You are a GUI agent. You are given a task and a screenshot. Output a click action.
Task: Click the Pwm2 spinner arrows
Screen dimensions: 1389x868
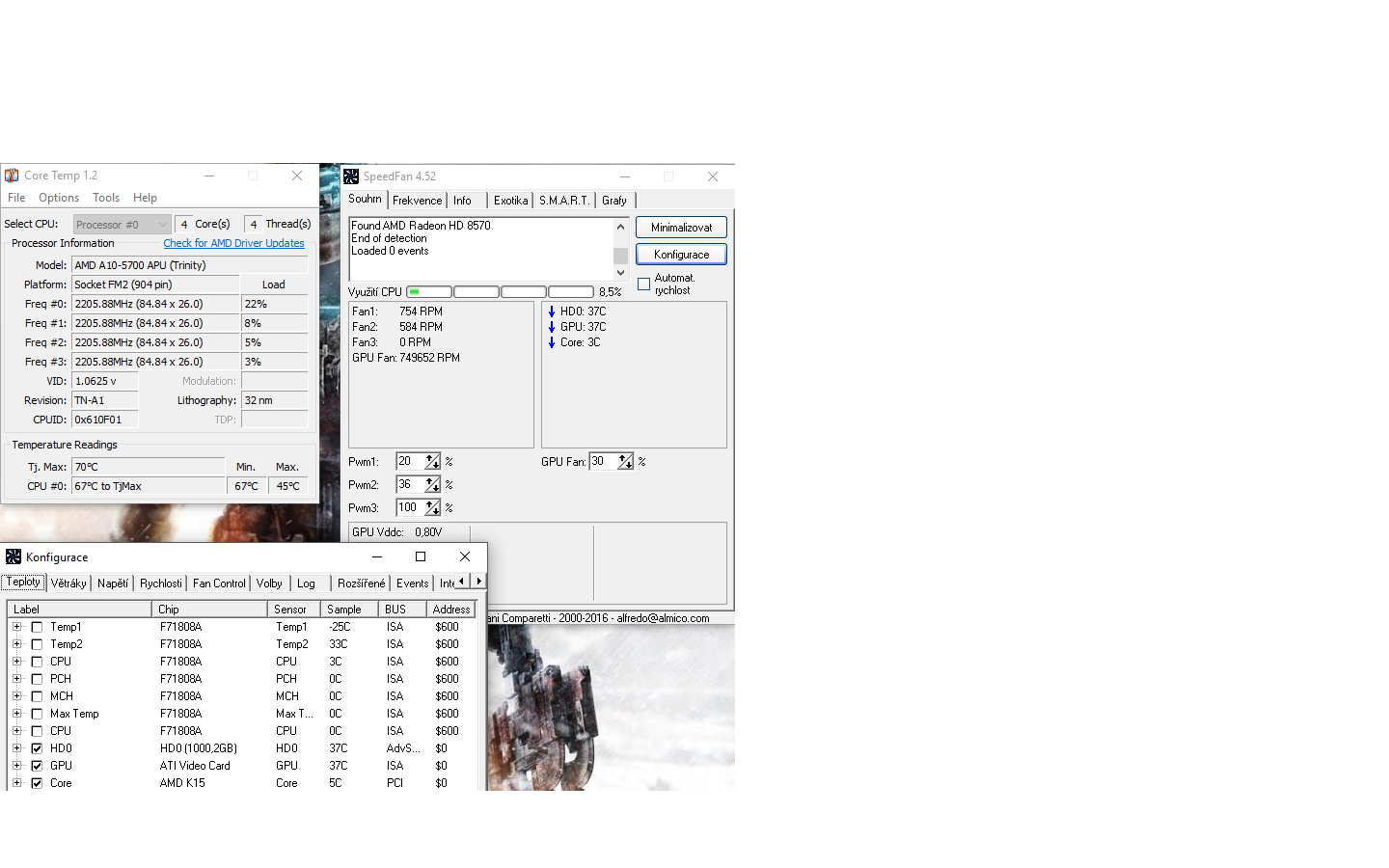(432, 485)
